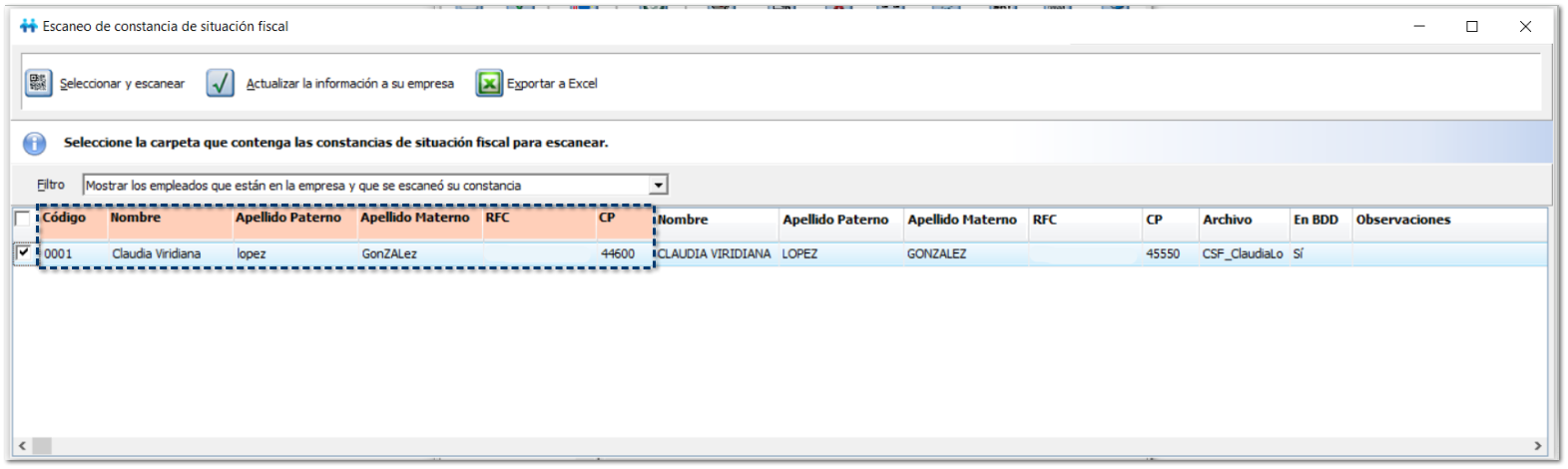
Task: Click the green checkmark Actualizar icon
Action: click(221, 83)
